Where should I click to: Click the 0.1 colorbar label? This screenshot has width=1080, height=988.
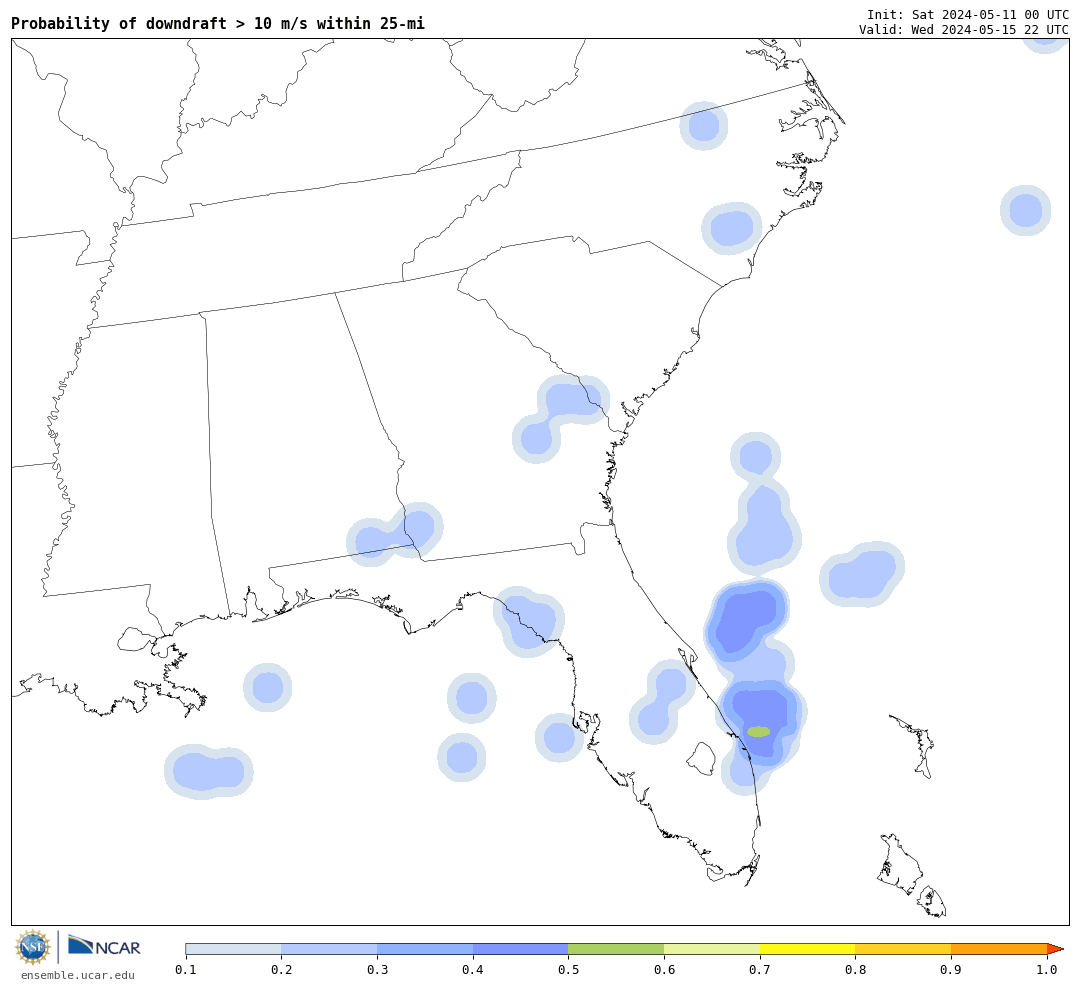point(185,970)
